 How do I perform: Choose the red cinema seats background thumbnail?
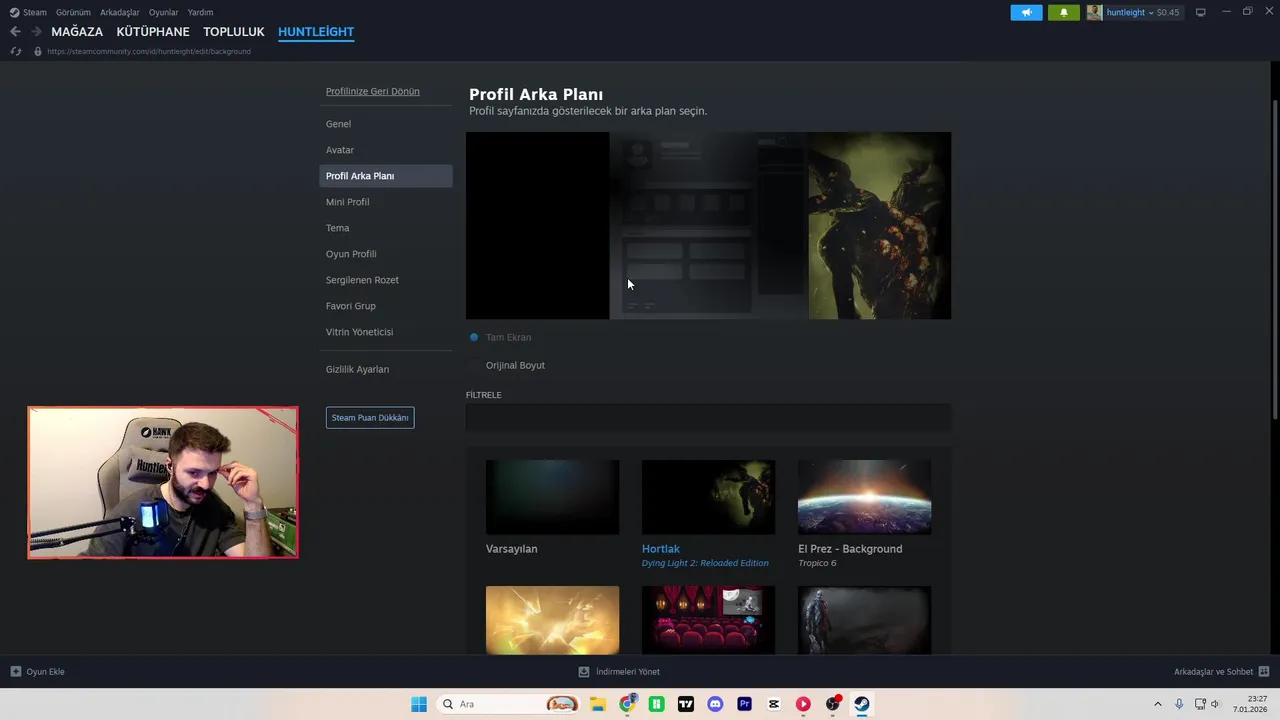click(708, 620)
